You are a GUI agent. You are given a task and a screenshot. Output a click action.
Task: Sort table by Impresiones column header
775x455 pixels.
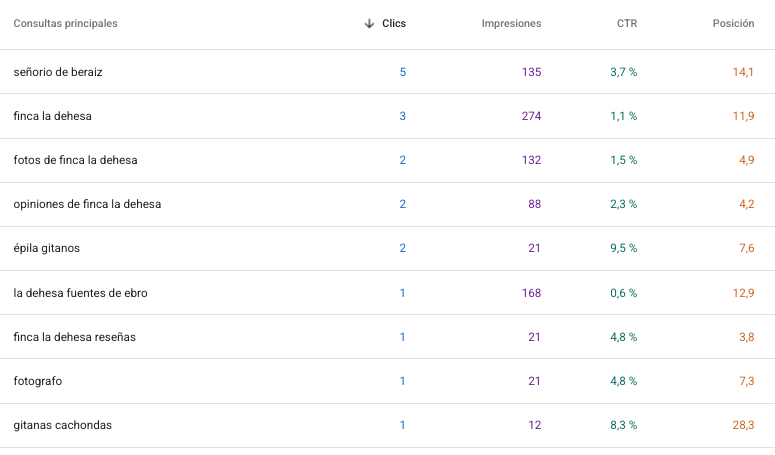click(x=511, y=23)
